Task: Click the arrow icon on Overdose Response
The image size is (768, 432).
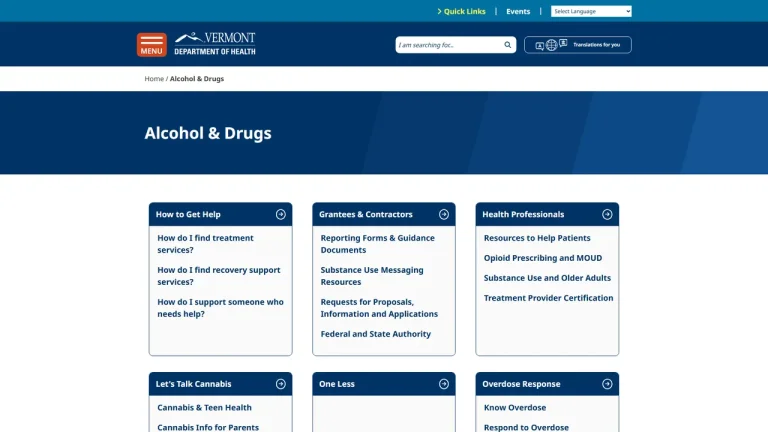Action: coord(607,384)
